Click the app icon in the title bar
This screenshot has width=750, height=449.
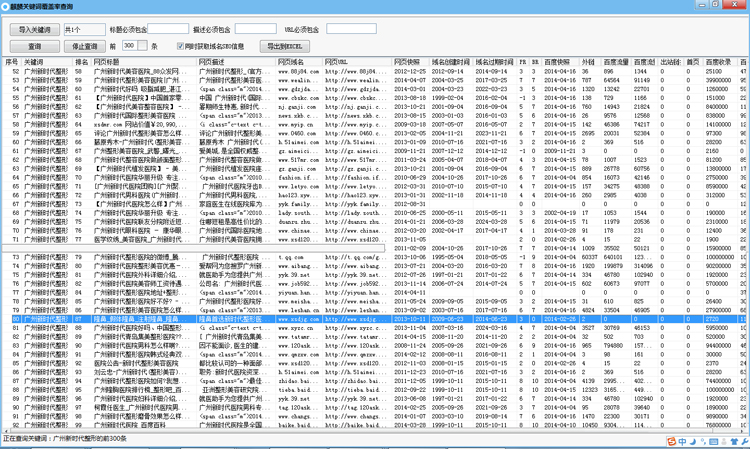click(x=5, y=7)
